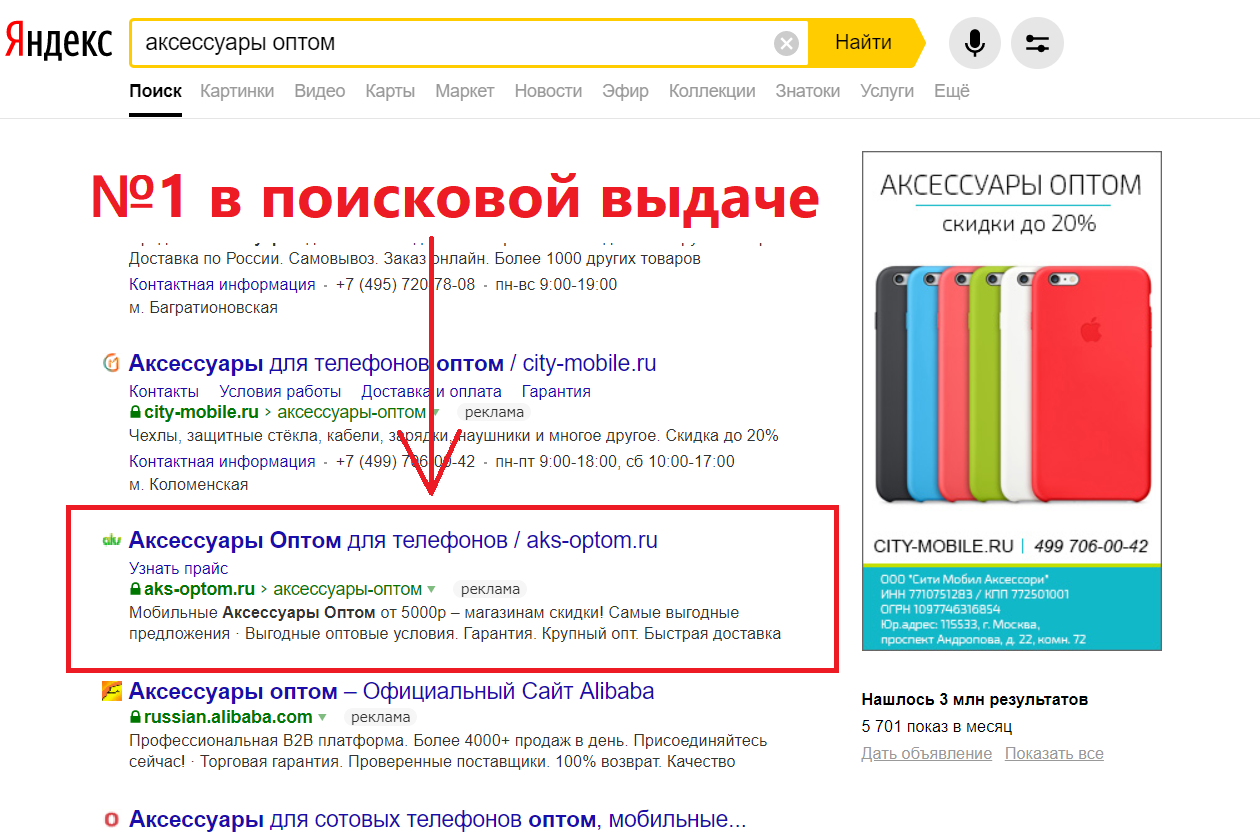
Task: Click the Условия работы sitelink
Action: click(x=280, y=391)
